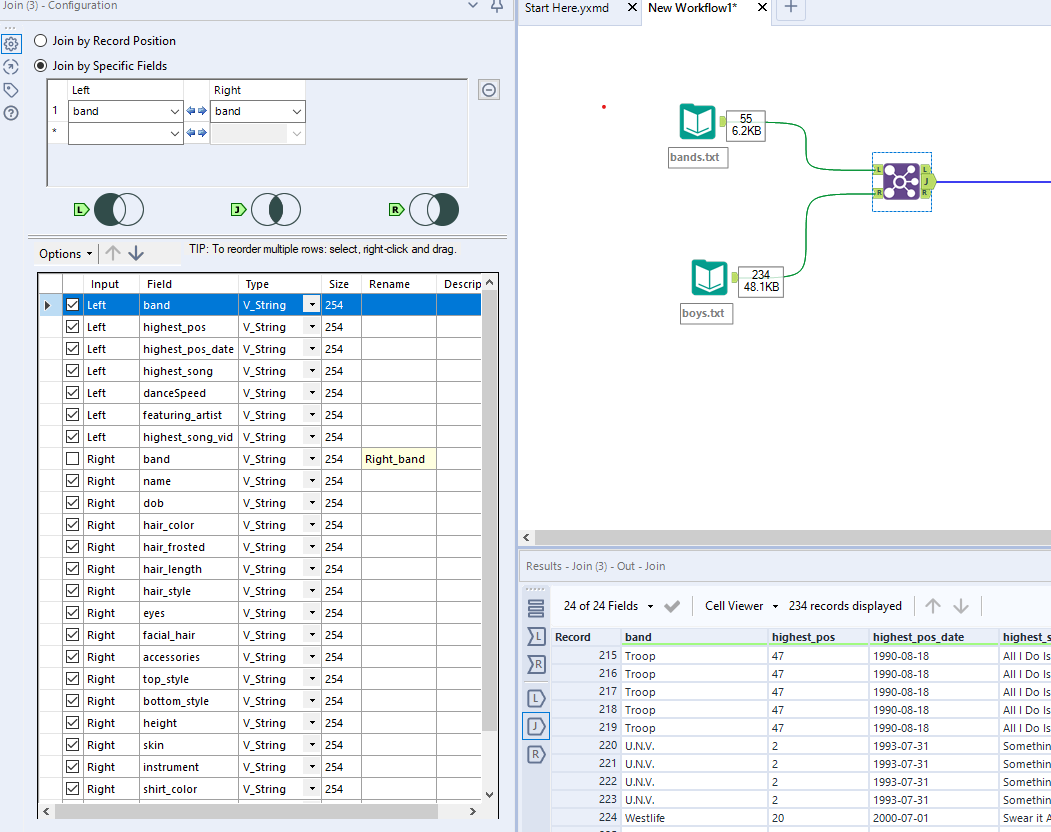Image resolution: width=1051 pixels, height=832 pixels.
Task: Open the Cell Viewer dropdown
Action: point(741,606)
